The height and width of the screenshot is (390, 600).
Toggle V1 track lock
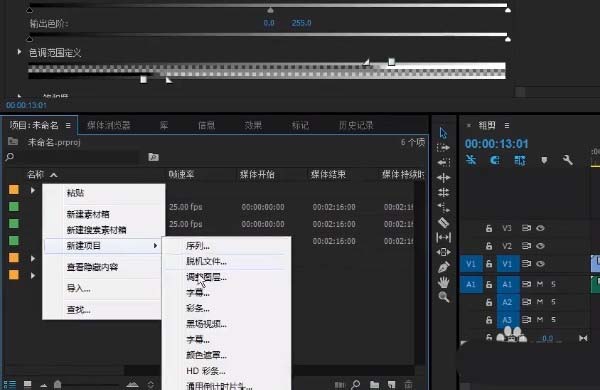coord(489,264)
